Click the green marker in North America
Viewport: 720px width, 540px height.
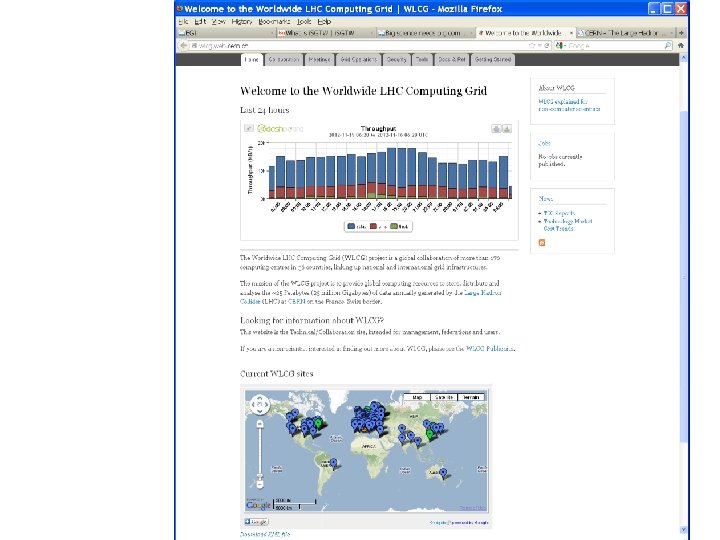pos(318,422)
